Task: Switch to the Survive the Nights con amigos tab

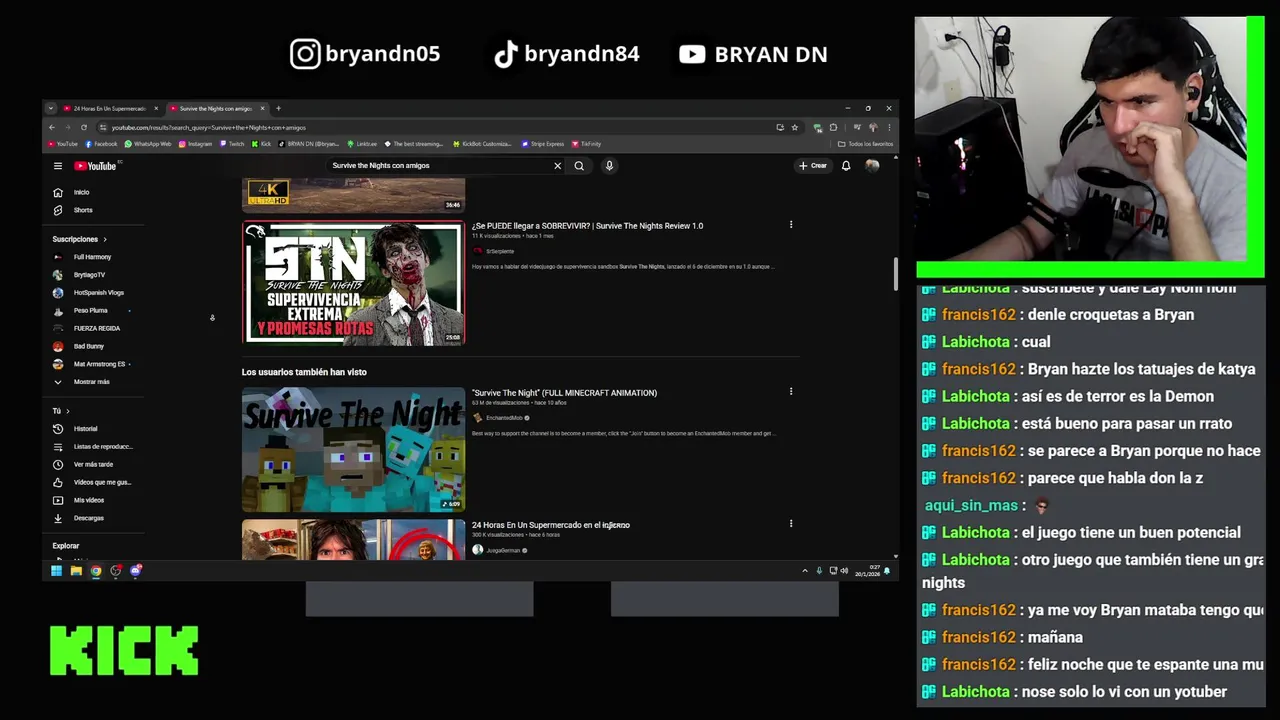Action: tap(216, 108)
